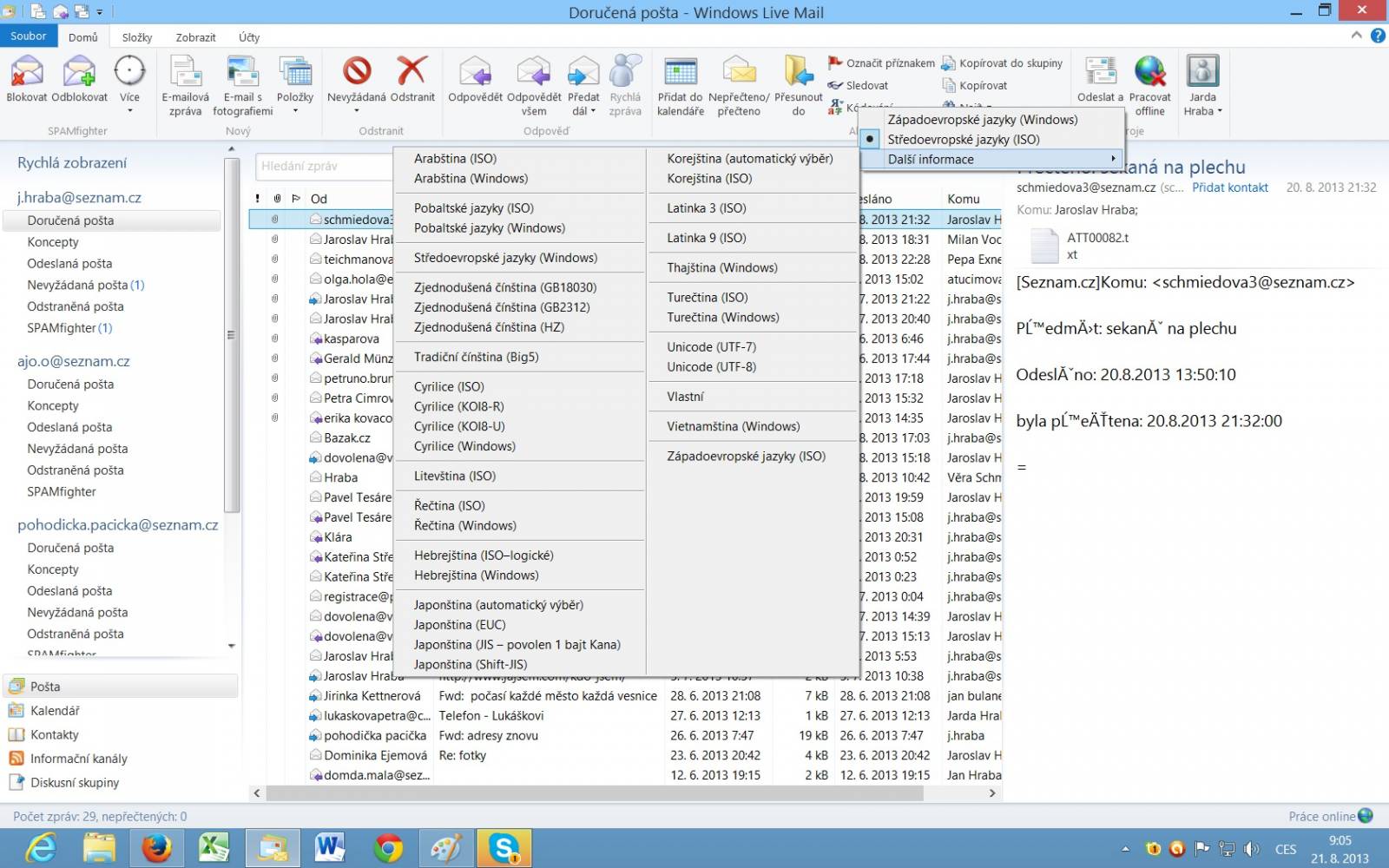
Task: Toggle Nepřečteno/přečteno state icon
Action: tap(739, 71)
